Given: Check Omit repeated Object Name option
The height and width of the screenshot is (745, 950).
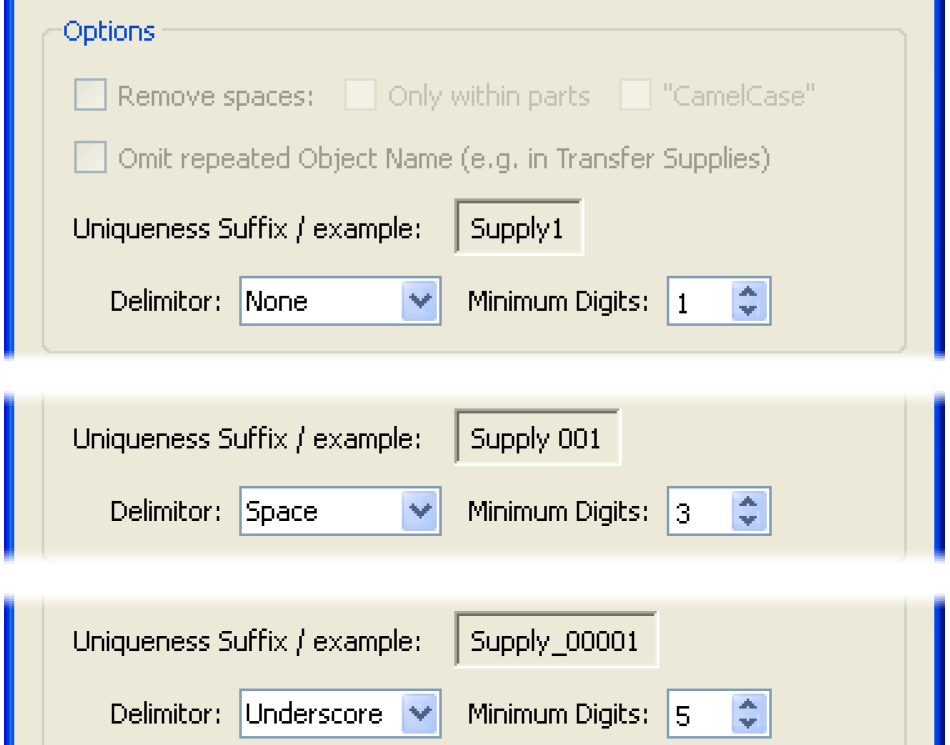Looking at the screenshot, I should coord(90,158).
